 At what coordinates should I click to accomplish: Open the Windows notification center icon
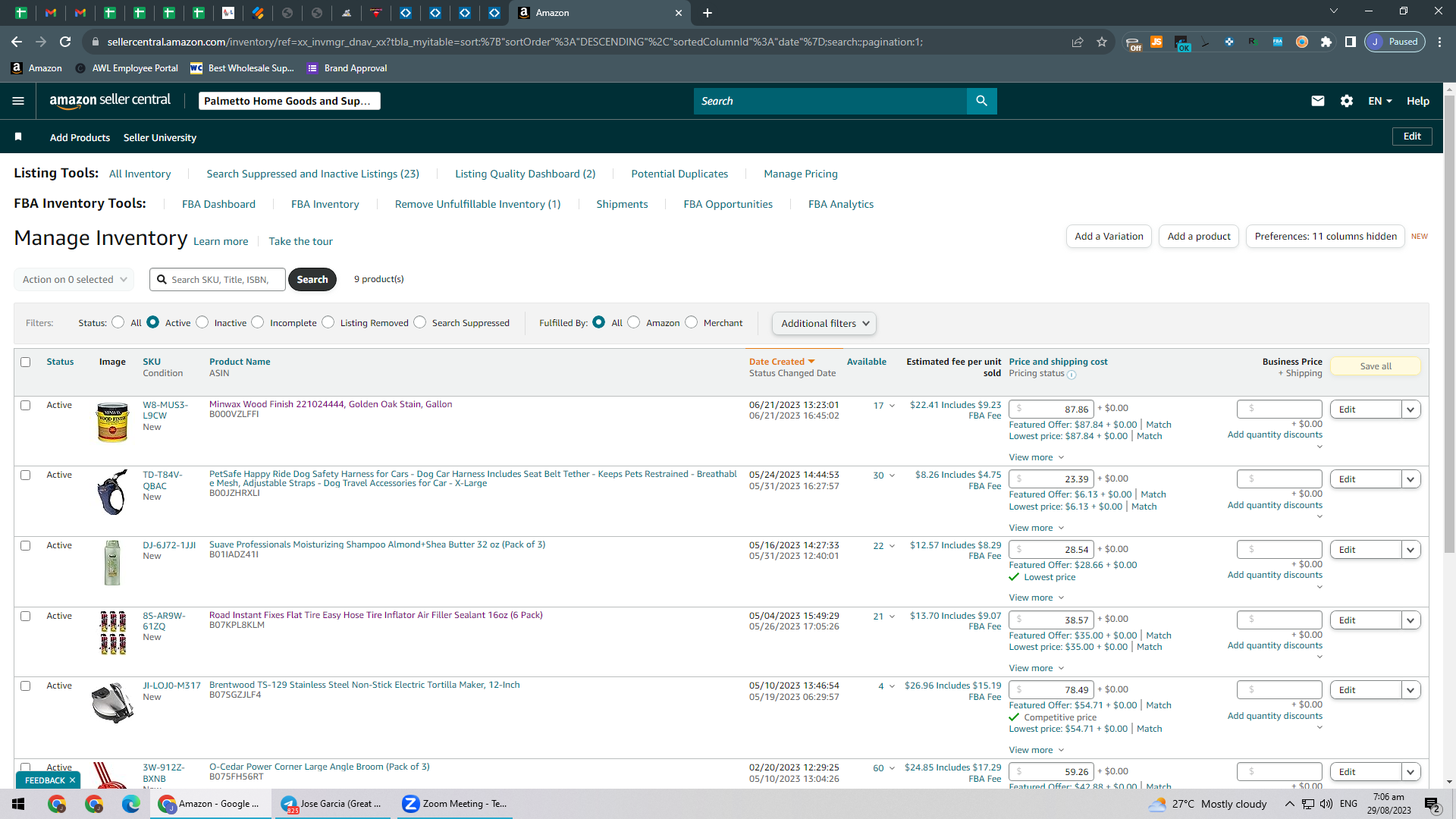[x=1432, y=805]
